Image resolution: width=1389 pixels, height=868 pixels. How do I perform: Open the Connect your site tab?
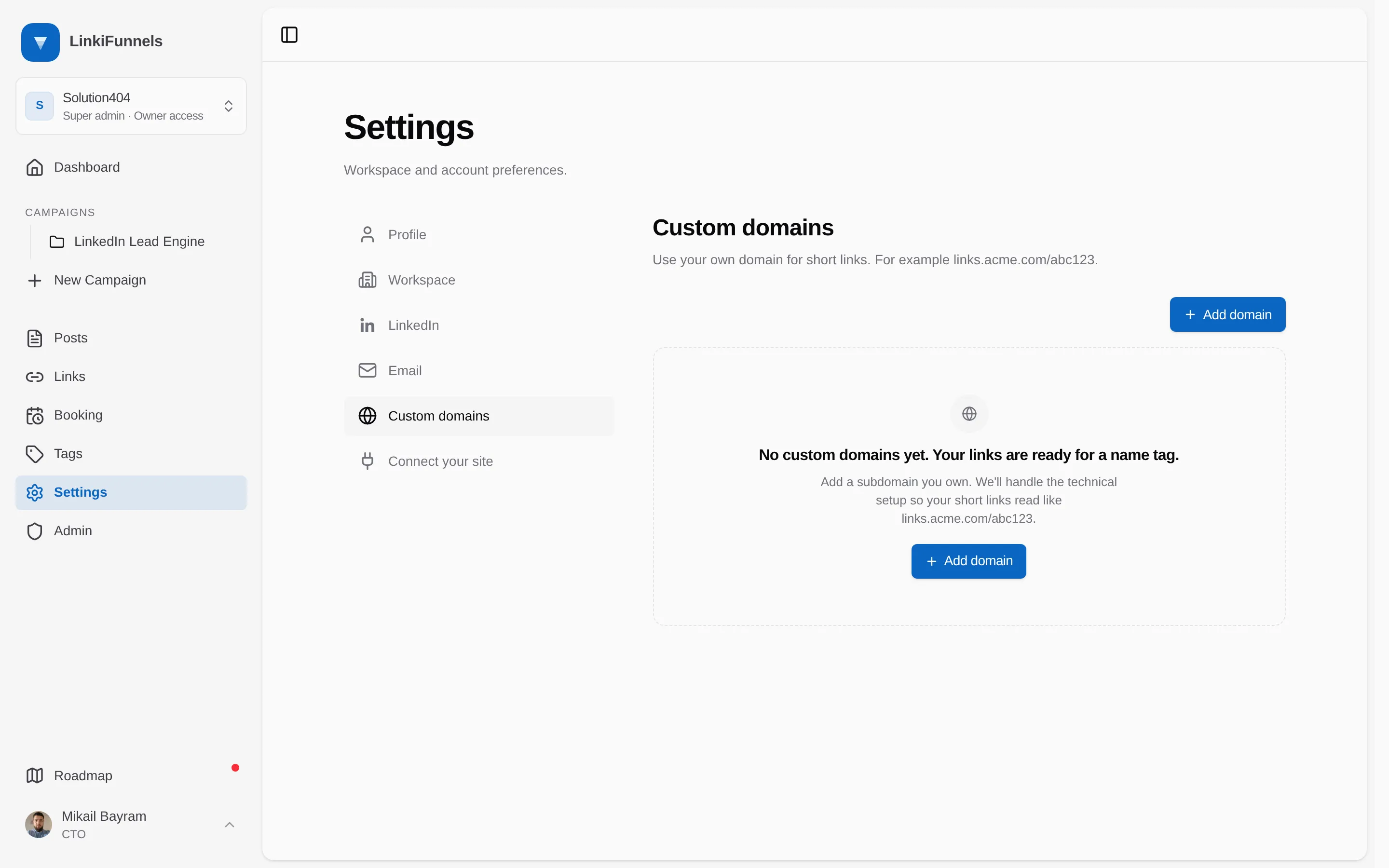479,461
